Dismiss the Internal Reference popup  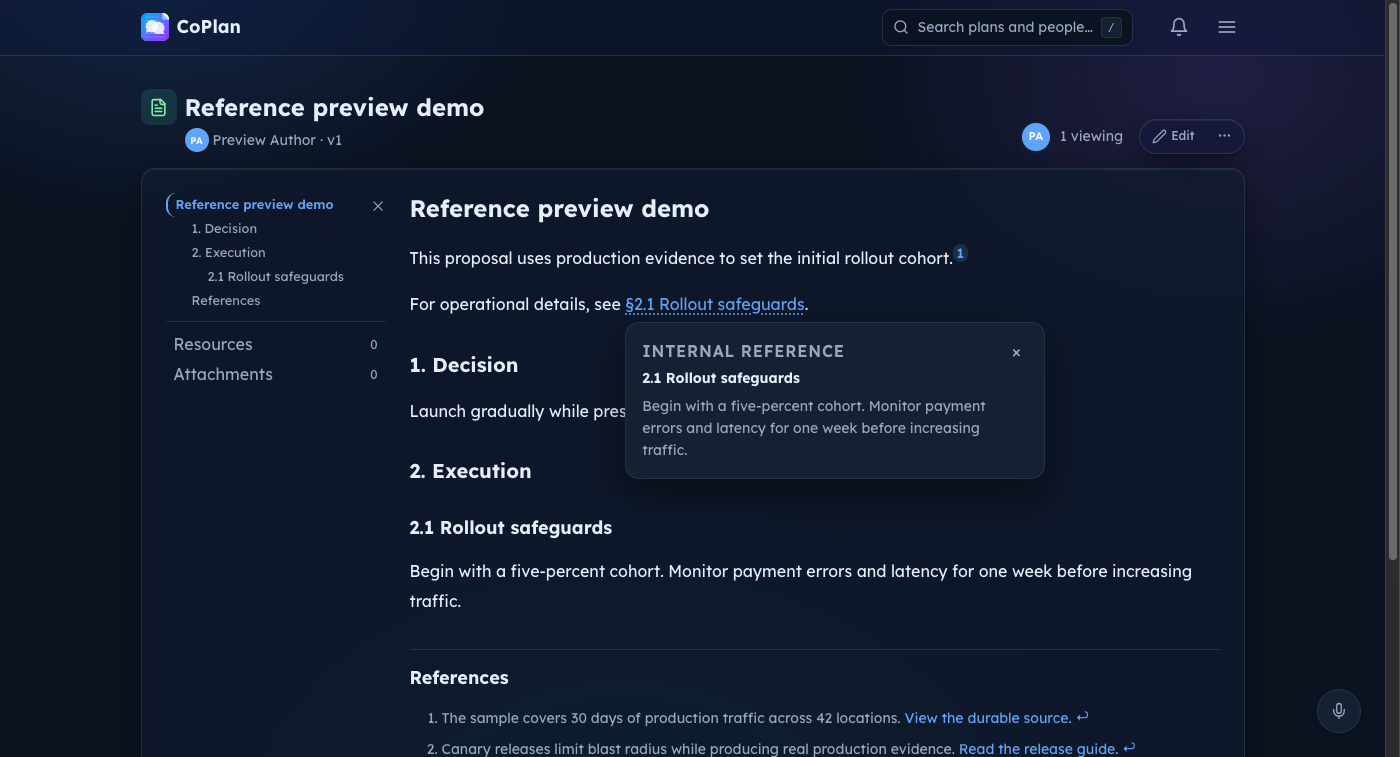[x=1016, y=353]
